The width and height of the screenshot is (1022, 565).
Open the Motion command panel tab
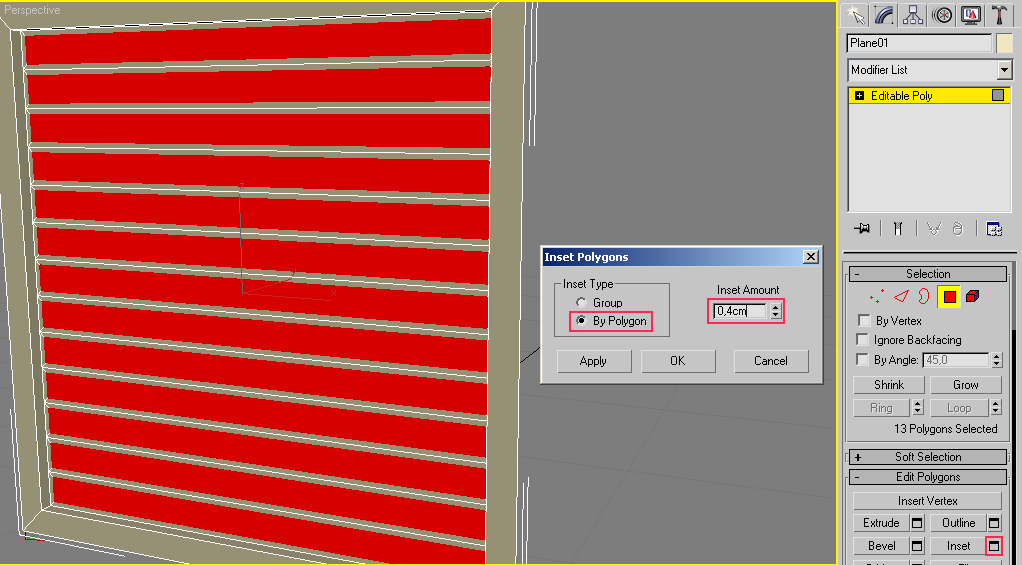pos(942,14)
